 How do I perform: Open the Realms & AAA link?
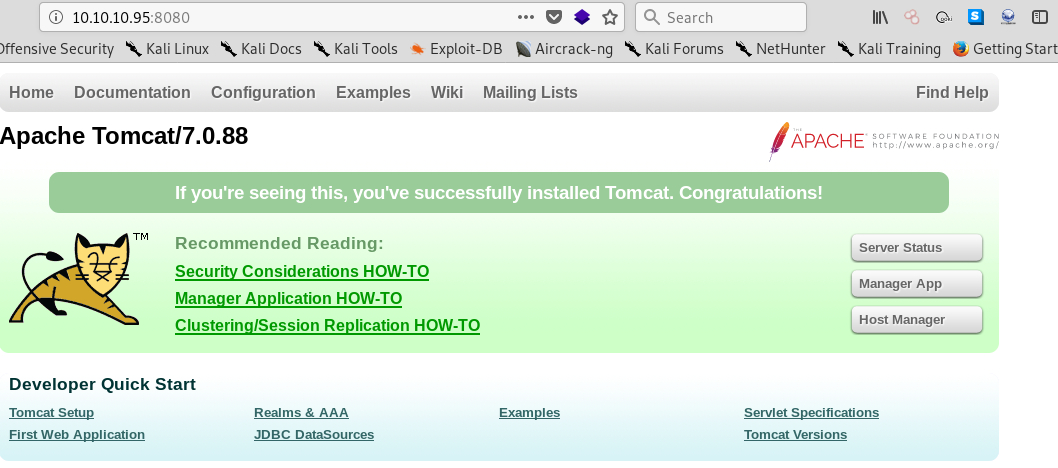tap(301, 413)
